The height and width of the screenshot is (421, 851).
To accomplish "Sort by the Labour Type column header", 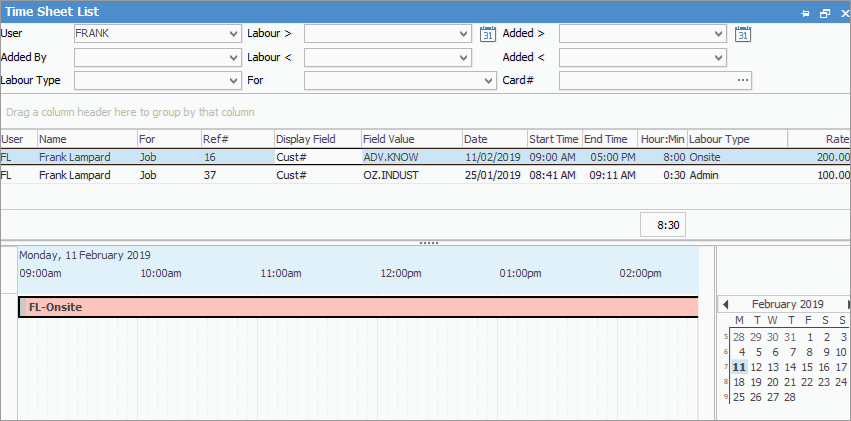I will pos(738,139).
